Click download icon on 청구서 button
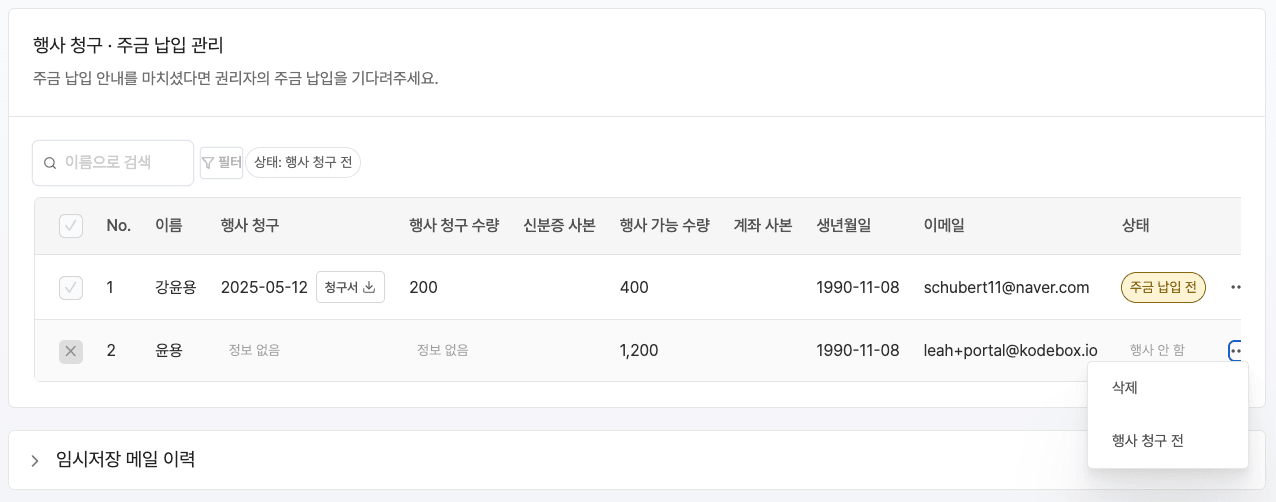This screenshot has height=502, width=1276. (x=369, y=288)
